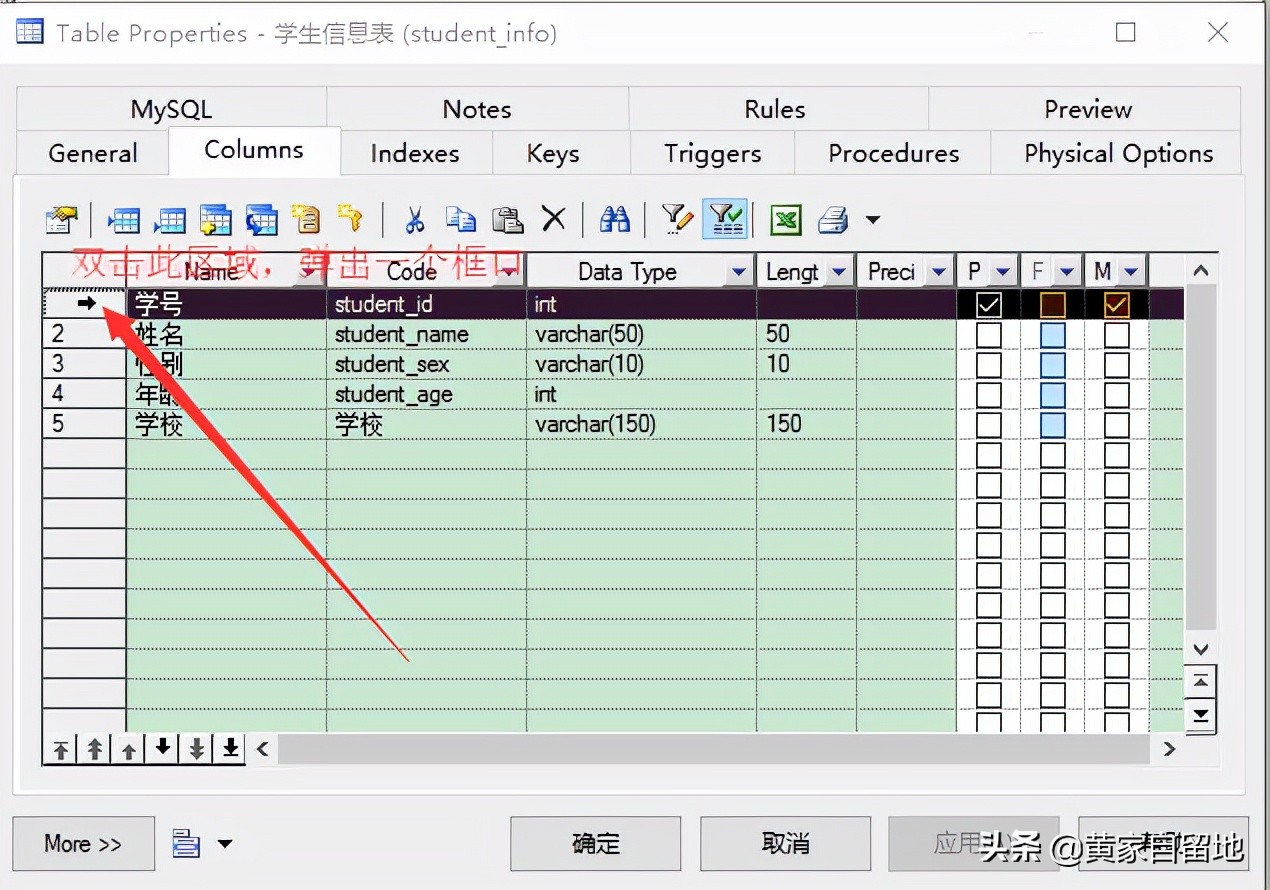This screenshot has width=1270, height=890.
Task: Enable the F checkbox for student_age
Action: click(x=1052, y=394)
